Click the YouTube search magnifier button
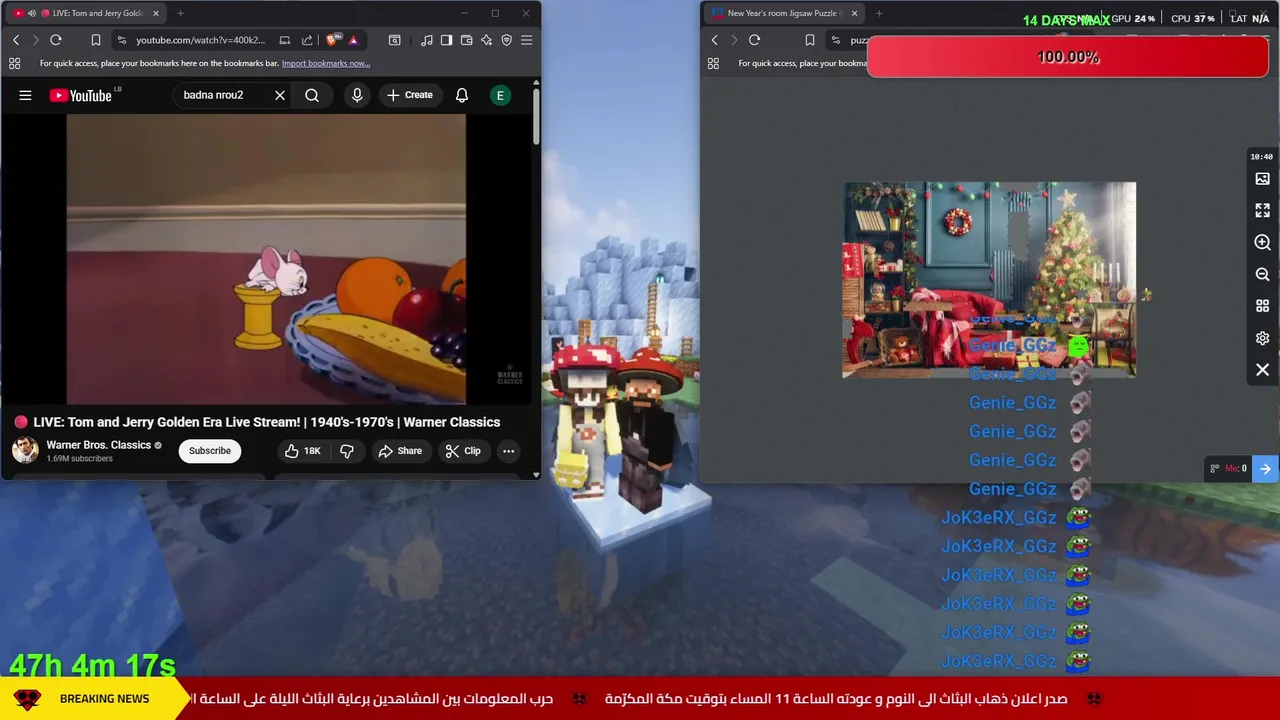Viewport: 1280px width, 720px height. 312,95
